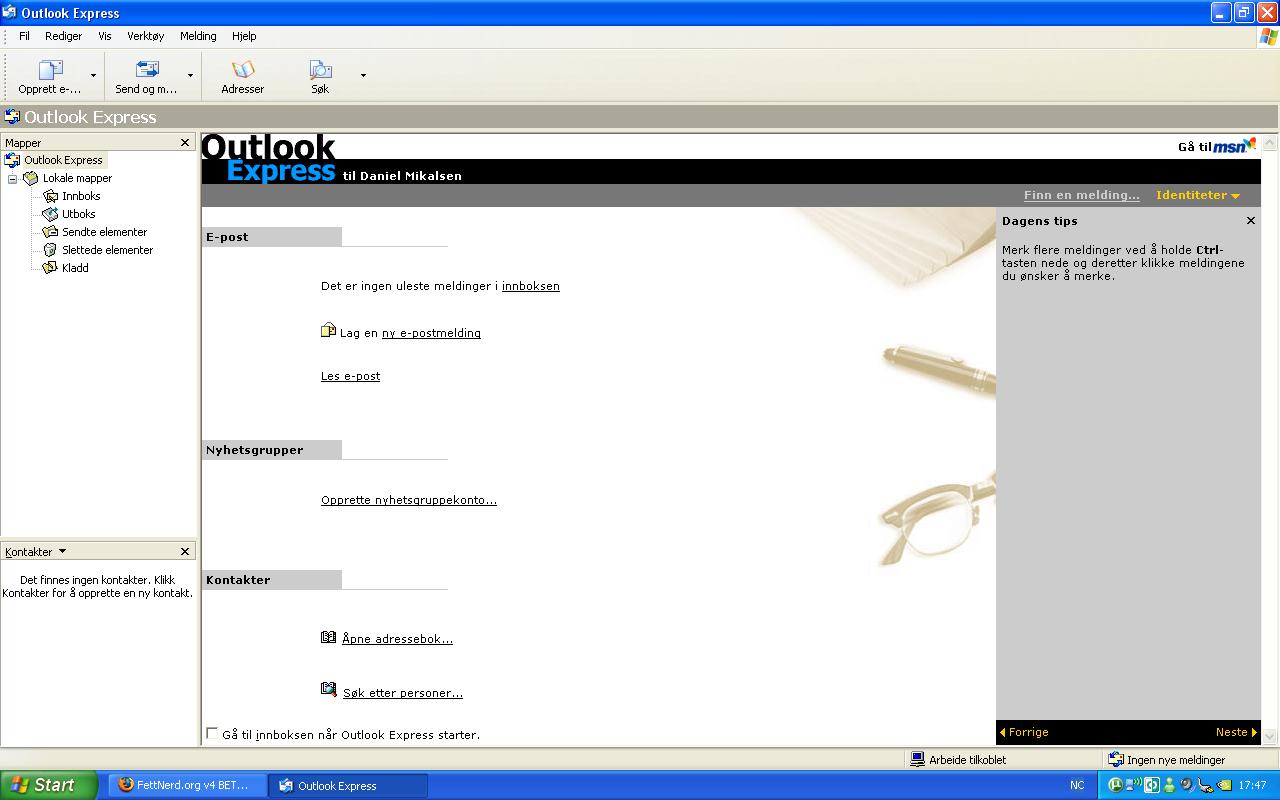Click the ny e-postmelding link
This screenshot has height=800, width=1280.
pyautogui.click(x=431, y=333)
